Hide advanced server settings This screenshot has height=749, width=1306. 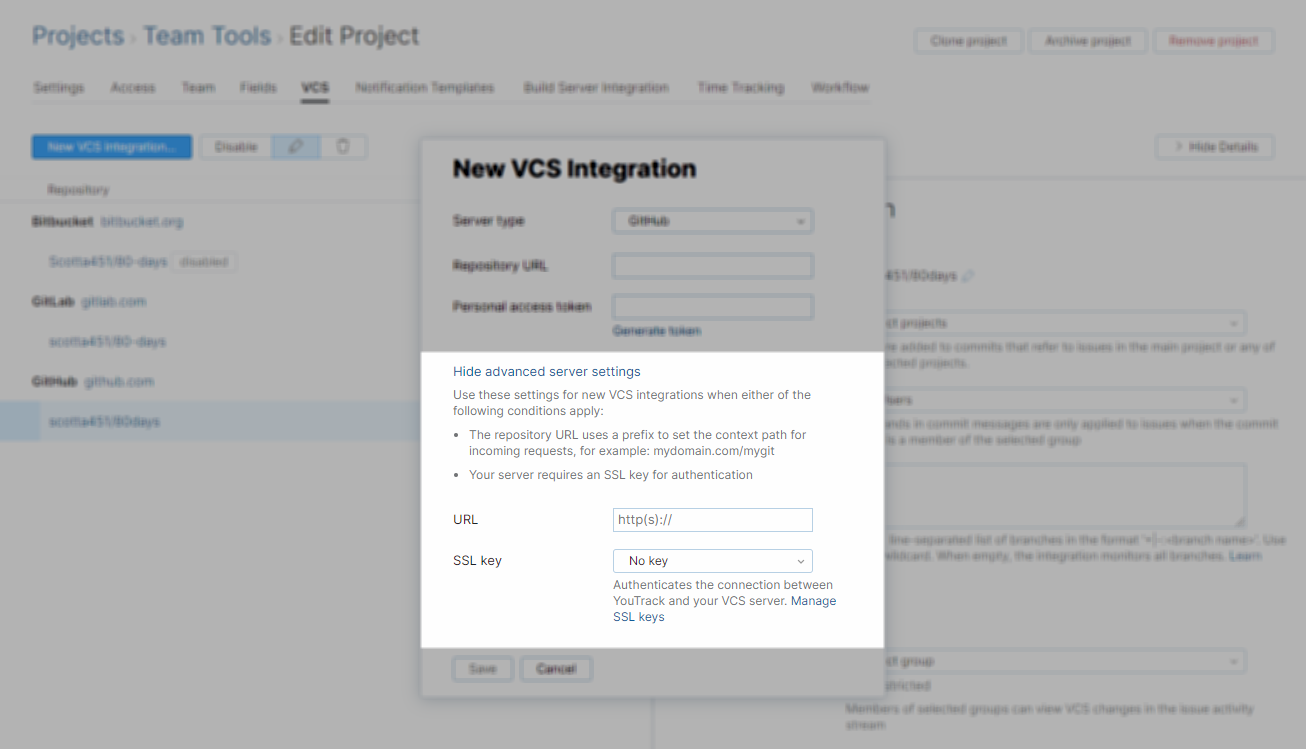point(546,371)
